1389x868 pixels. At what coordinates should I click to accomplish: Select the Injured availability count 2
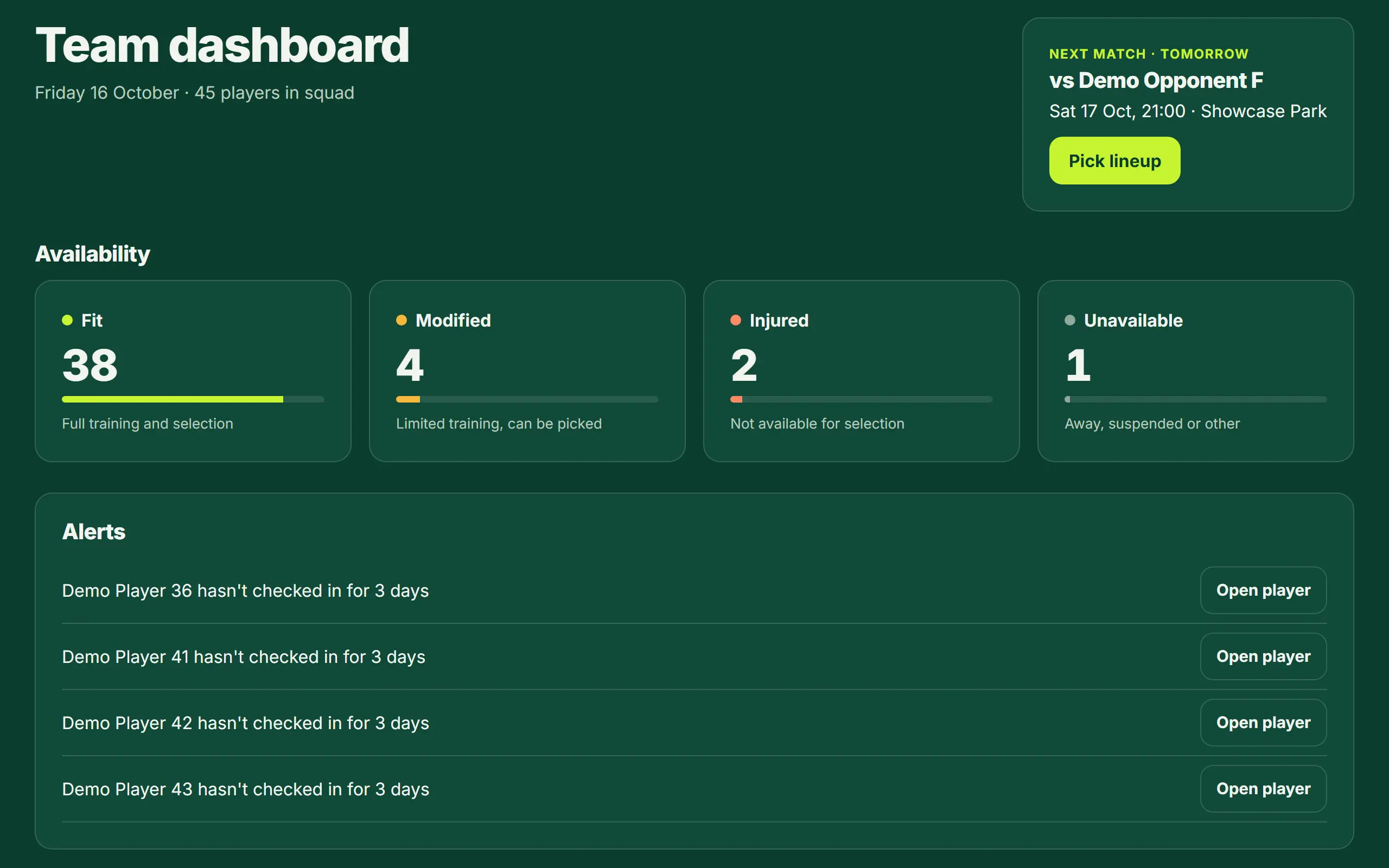click(744, 365)
